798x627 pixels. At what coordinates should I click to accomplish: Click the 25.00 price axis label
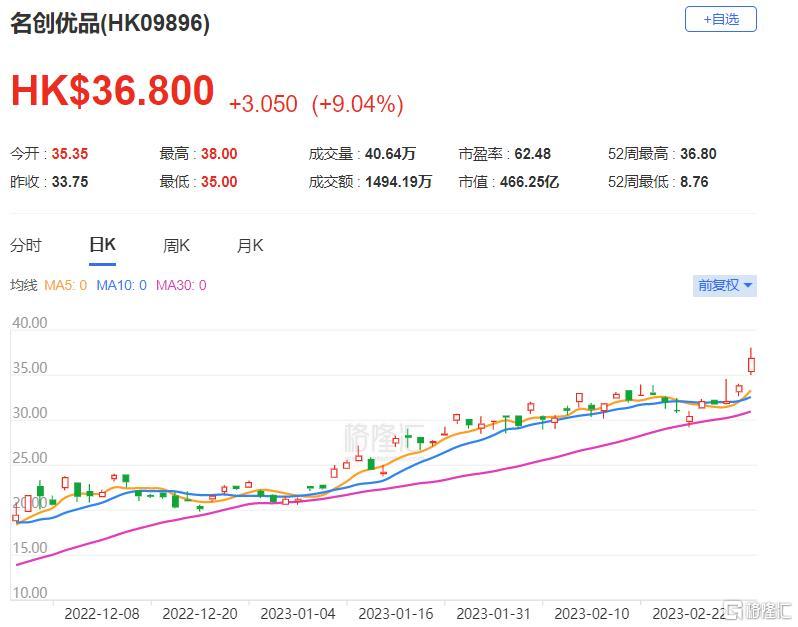(x=30, y=458)
